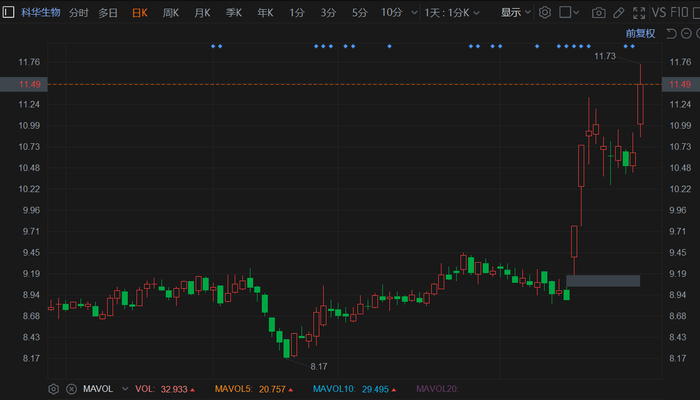Click the MAVOL20 label
Image resolution: width=700 pixels, height=400 pixels.
tap(437, 389)
